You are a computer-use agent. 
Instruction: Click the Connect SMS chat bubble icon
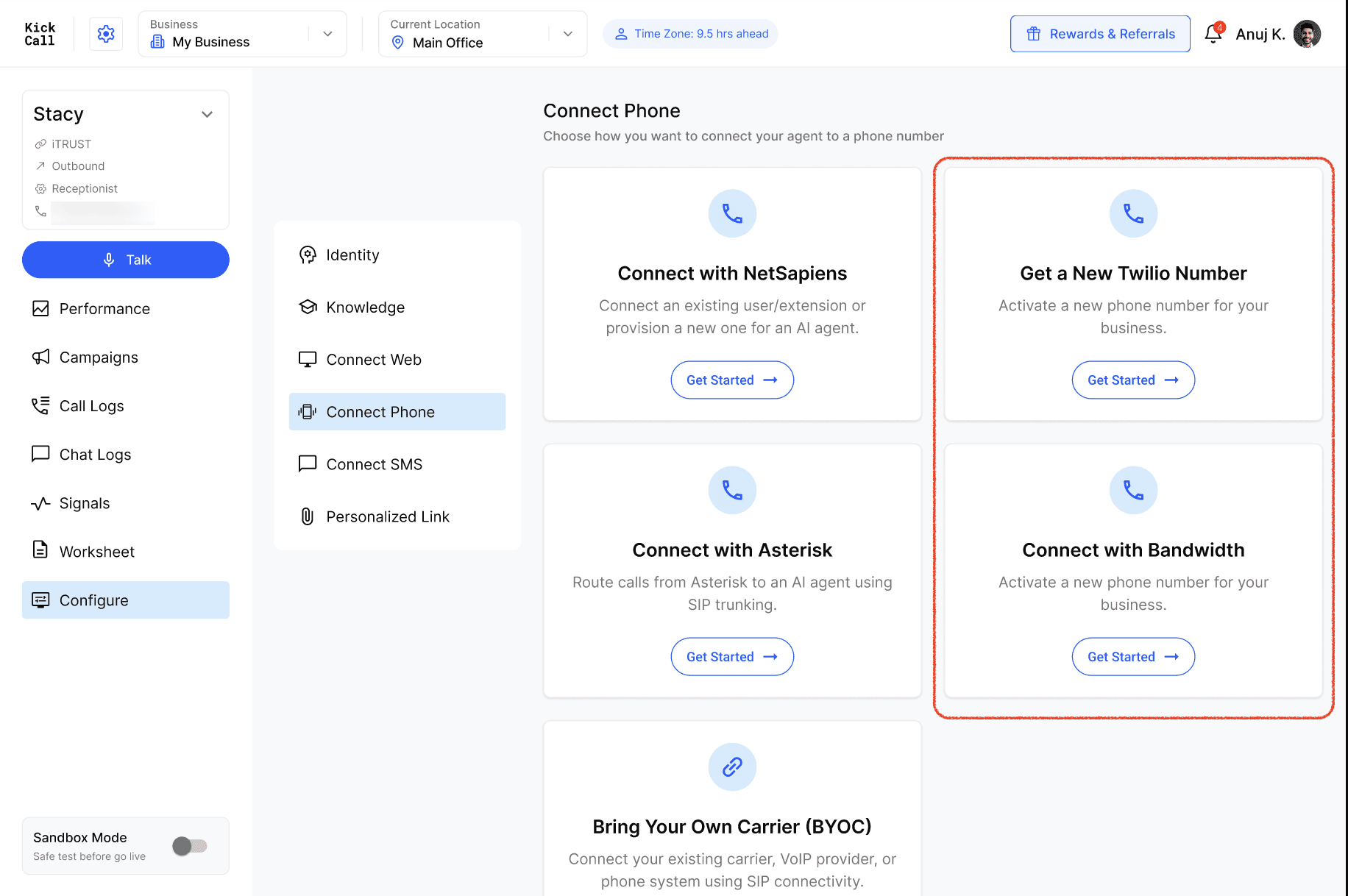(308, 463)
